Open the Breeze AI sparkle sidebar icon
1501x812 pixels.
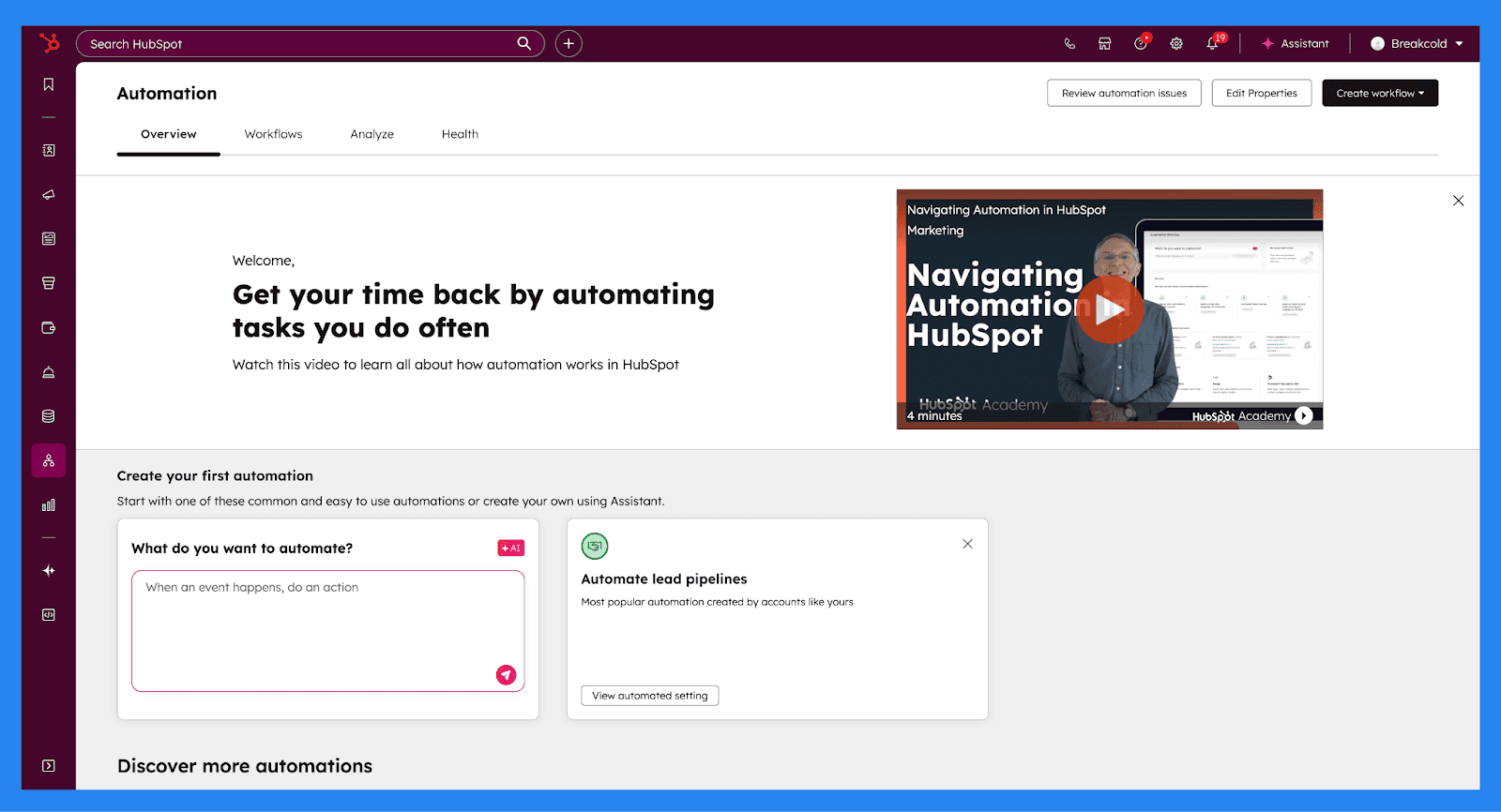[x=49, y=570]
